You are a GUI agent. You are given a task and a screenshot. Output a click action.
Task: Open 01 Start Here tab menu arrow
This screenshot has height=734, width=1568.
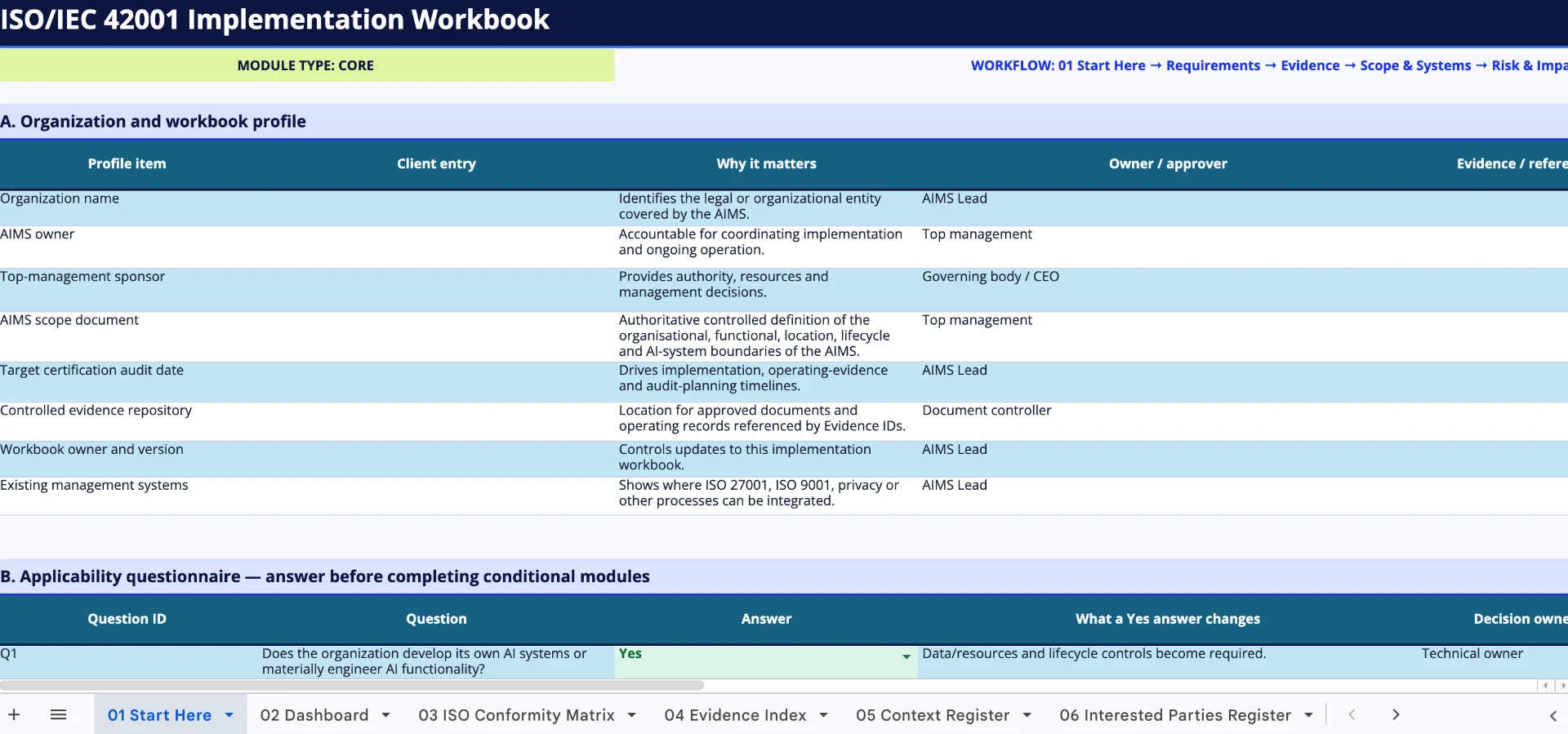click(229, 715)
